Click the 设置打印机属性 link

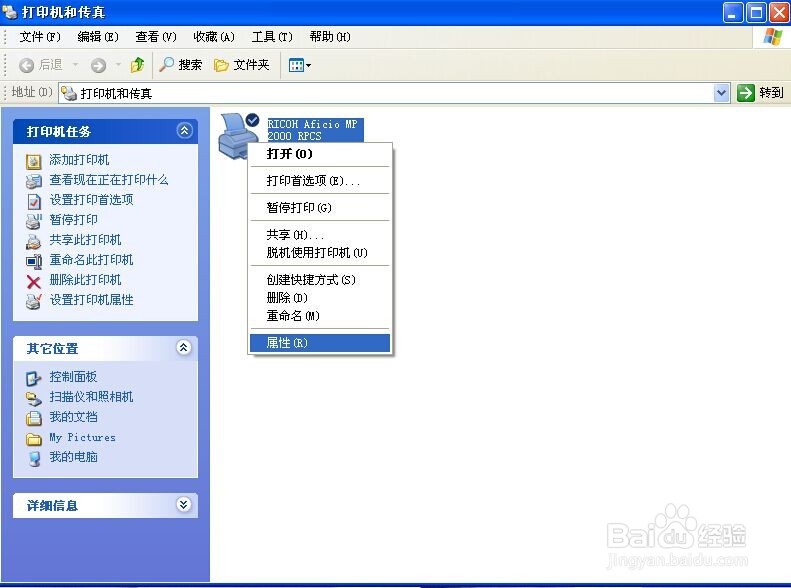[x=91, y=300]
